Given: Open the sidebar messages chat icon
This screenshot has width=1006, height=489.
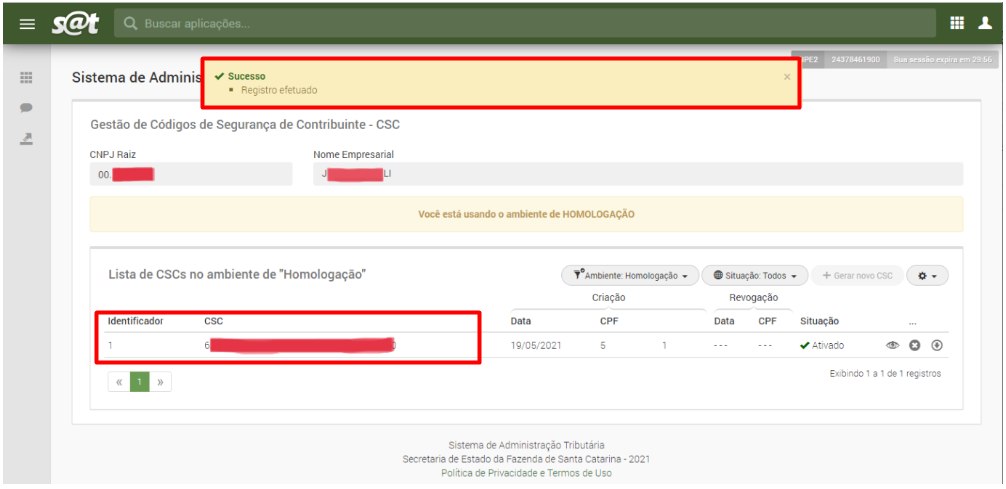Looking at the screenshot, I should click(27, 108).
